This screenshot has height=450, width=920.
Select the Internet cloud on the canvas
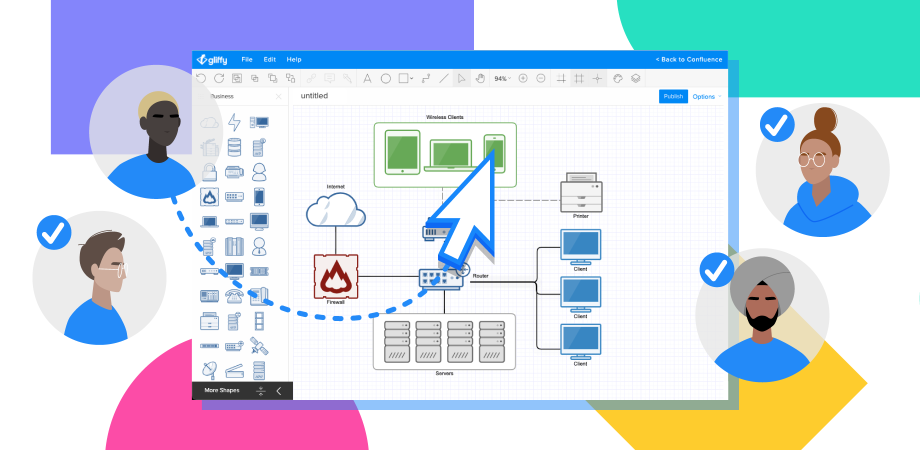pos(336,209)
